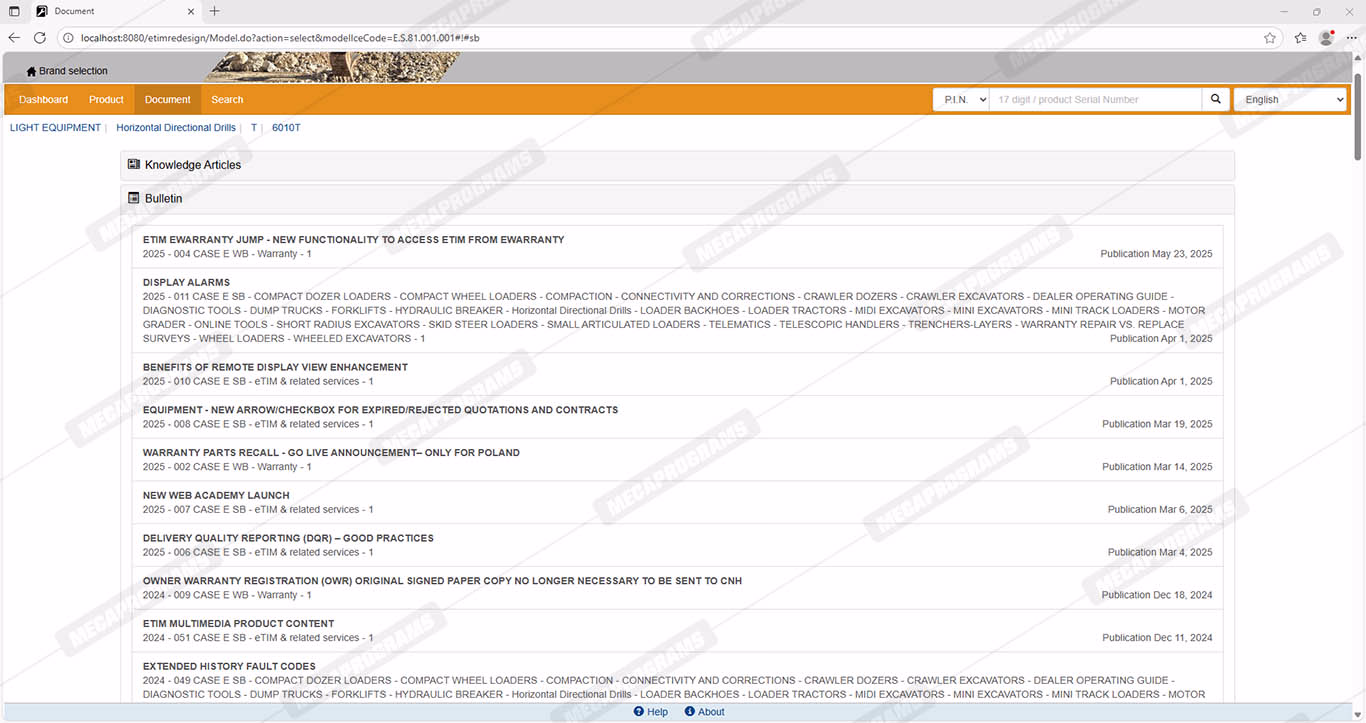Open new browser tab with plus icon

click(x=214, y=11)
